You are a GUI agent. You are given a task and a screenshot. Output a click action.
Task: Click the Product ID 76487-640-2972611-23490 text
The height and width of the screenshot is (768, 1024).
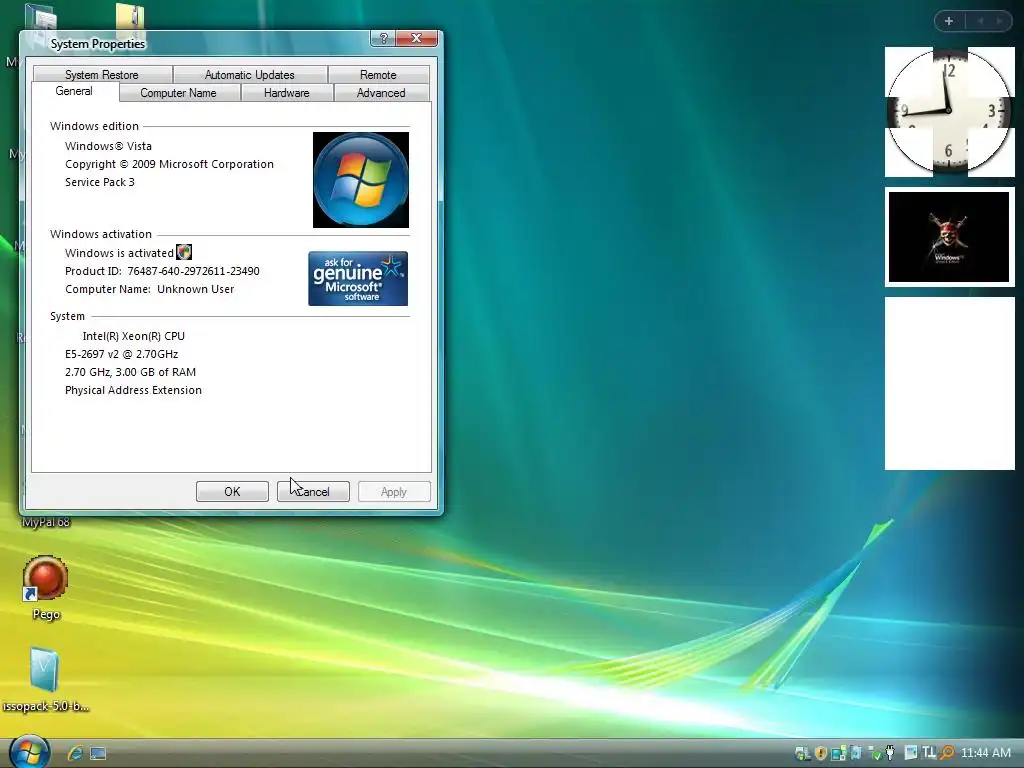(162, 271)
